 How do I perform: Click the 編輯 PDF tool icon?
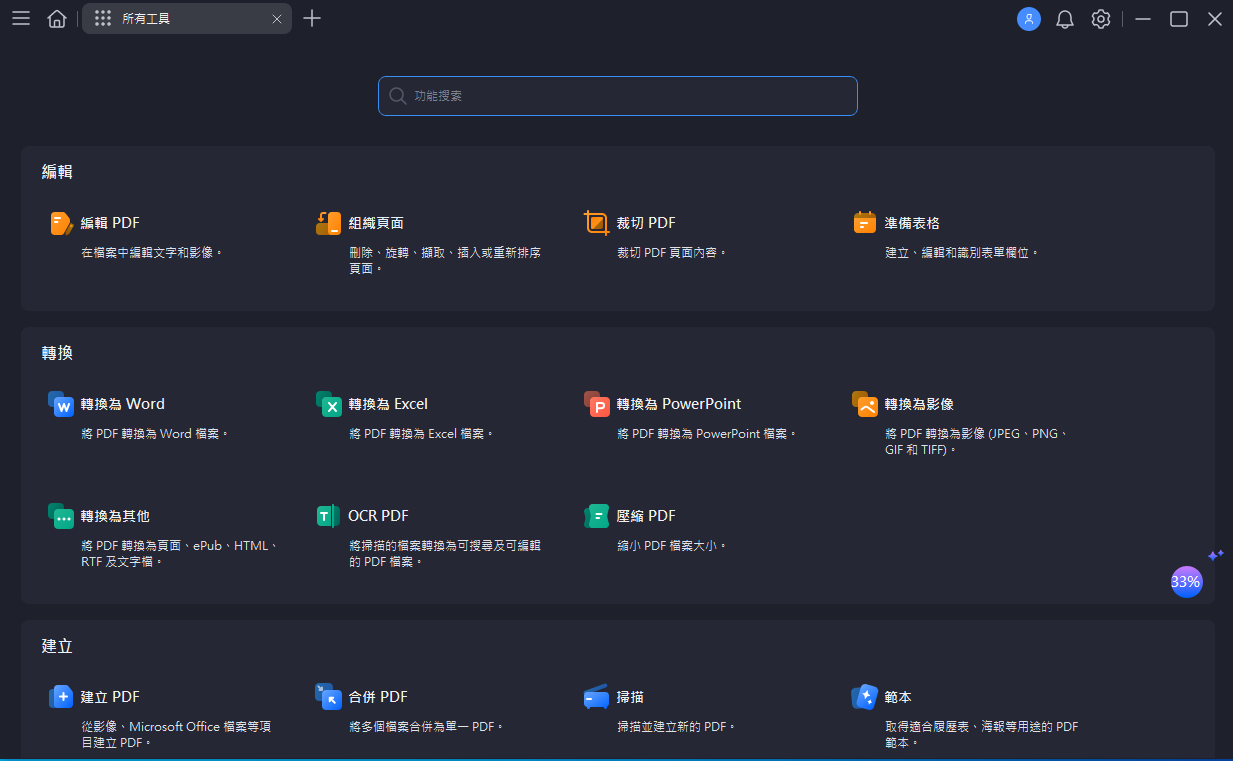pos(61,223)
